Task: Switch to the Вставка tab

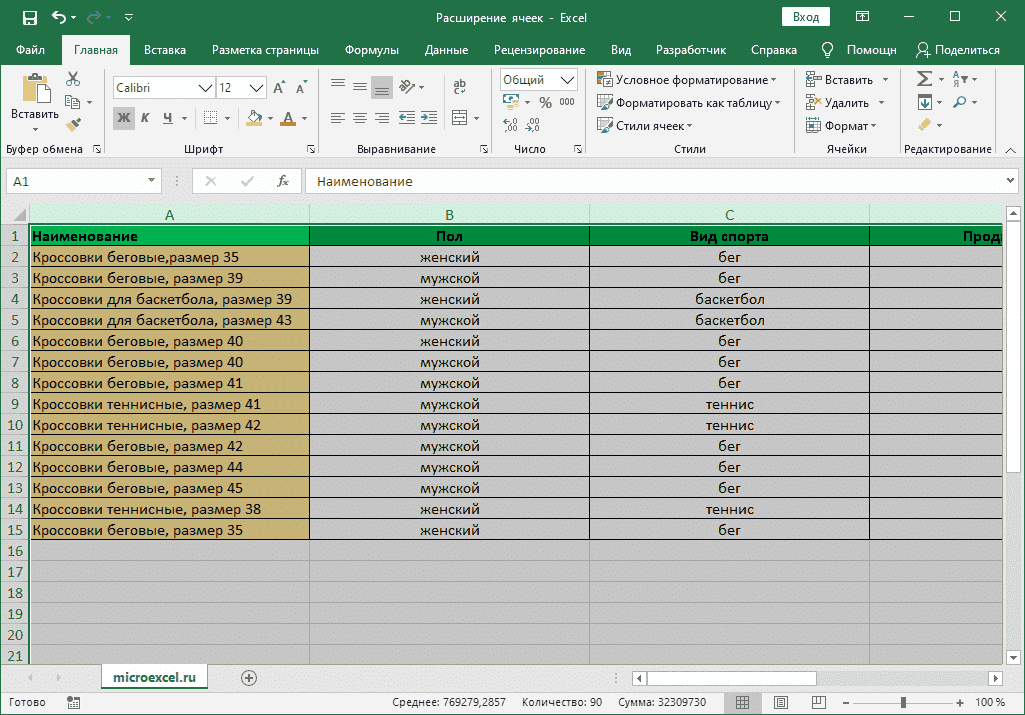Action: click(165, 50)
